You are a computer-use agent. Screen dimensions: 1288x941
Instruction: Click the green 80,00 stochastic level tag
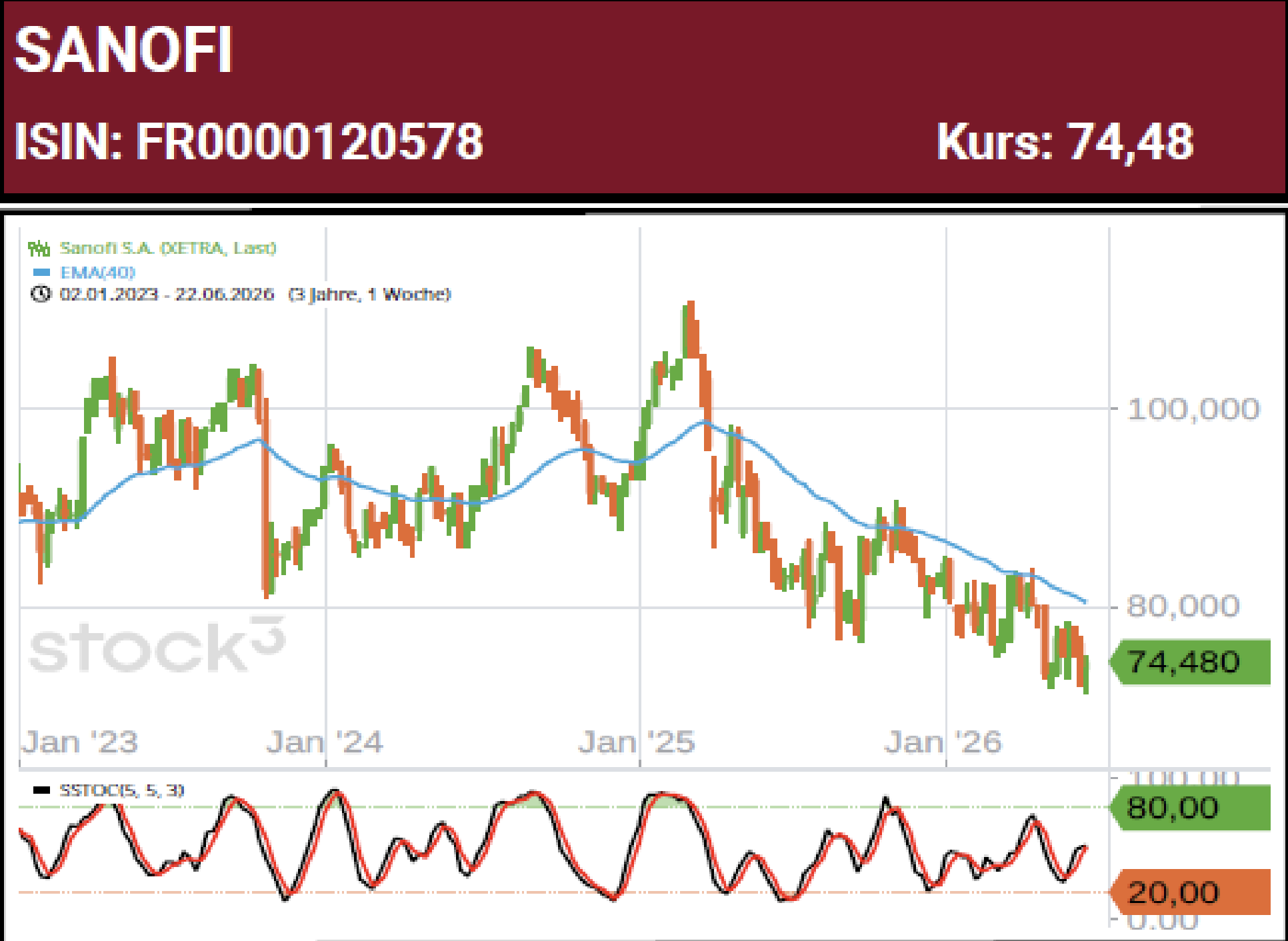[x=1190, y=808]
